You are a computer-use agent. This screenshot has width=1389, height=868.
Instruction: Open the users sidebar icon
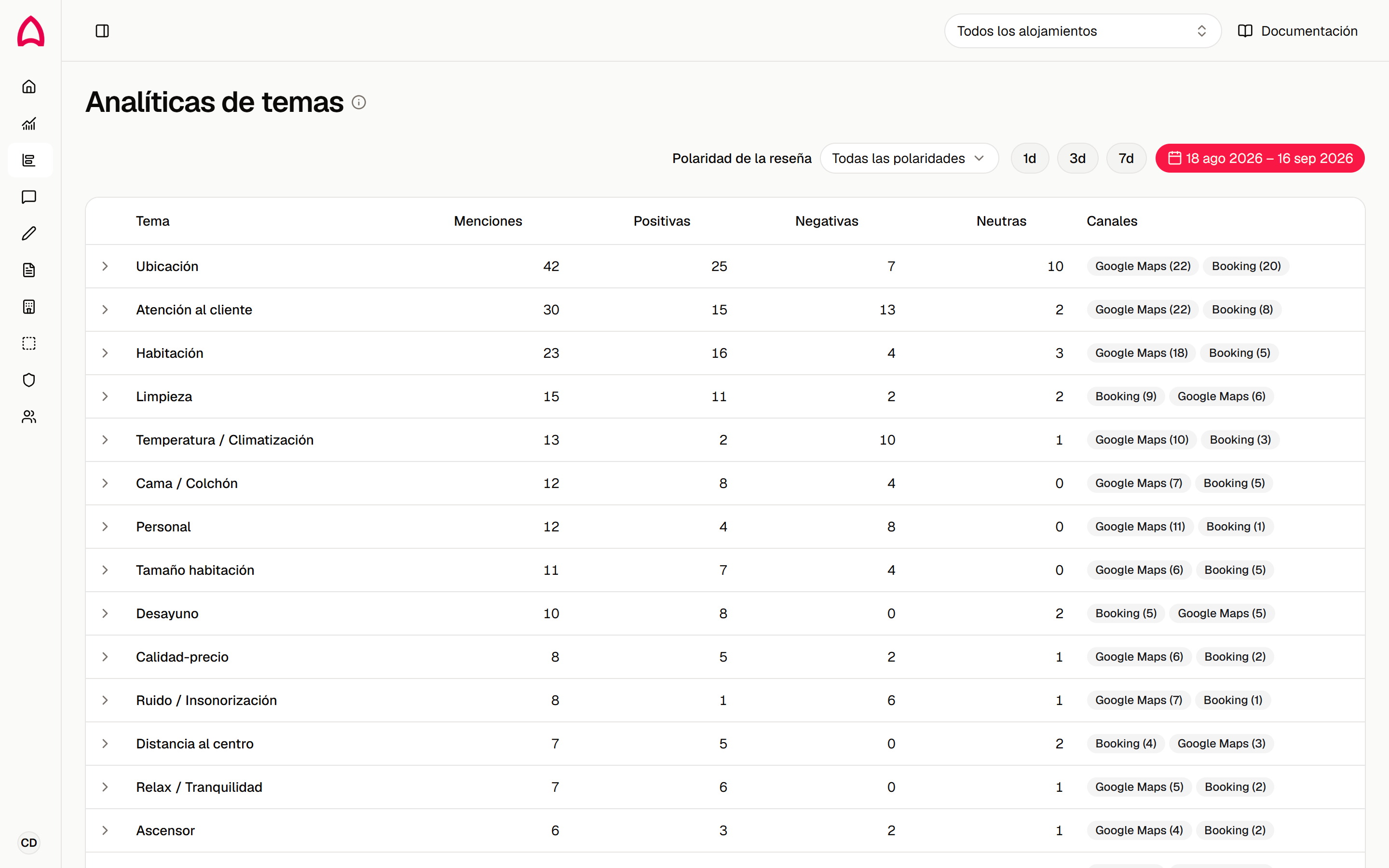pos(29,417)
